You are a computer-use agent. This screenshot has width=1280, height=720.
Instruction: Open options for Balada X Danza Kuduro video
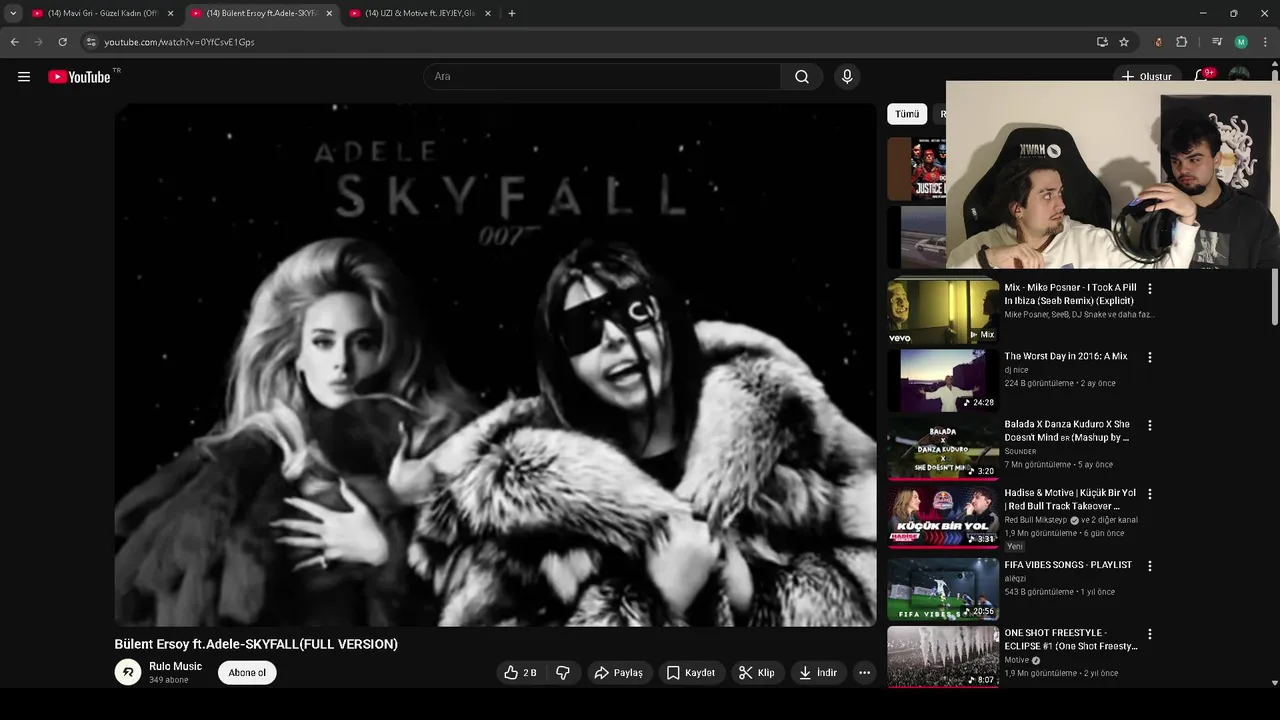tap(1150, 425)
